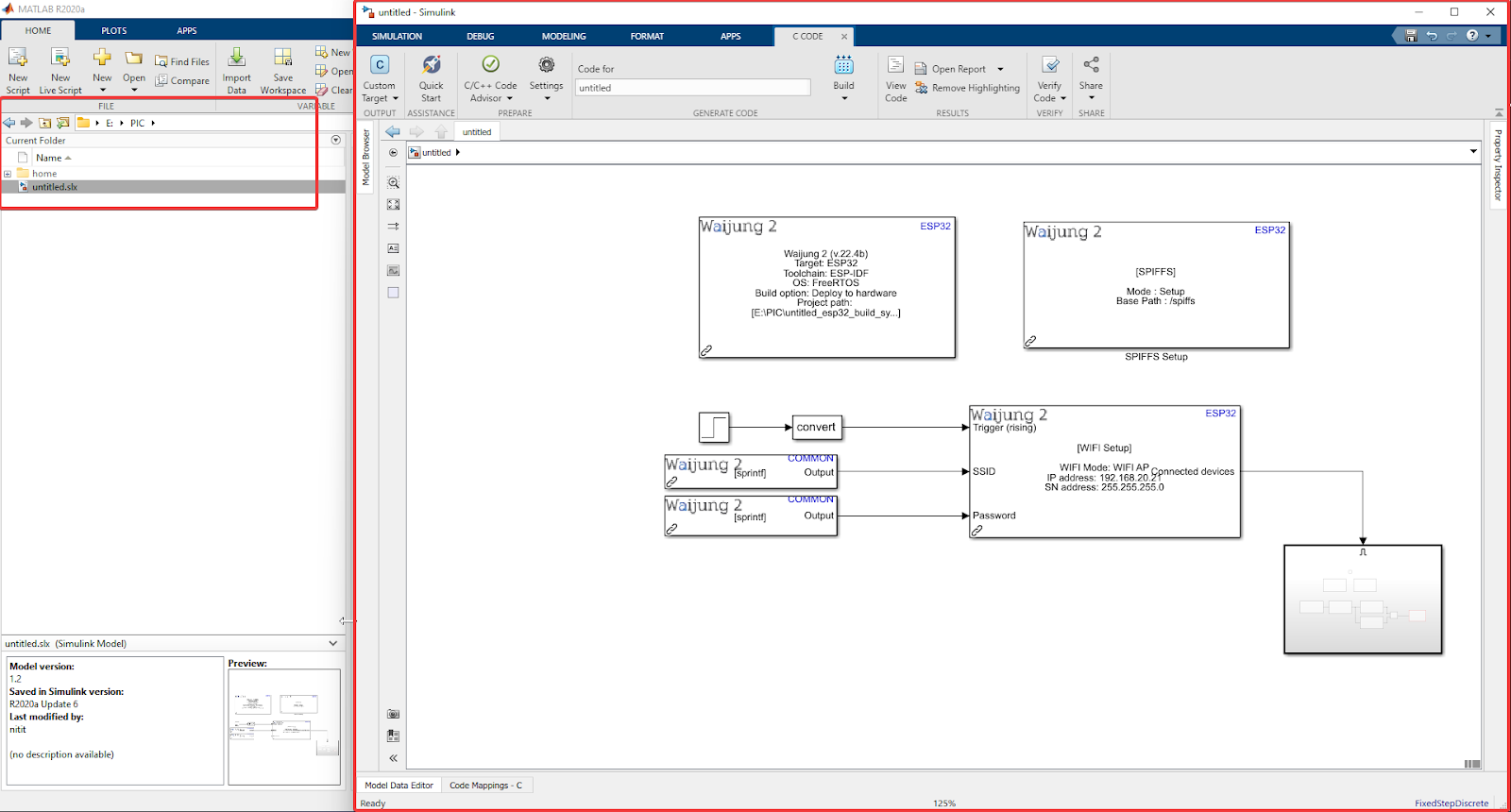The height and width of the screenshot is (812, 1511).
Task: Expand Open Report dropdown arrow
Action: point(1000,69)
